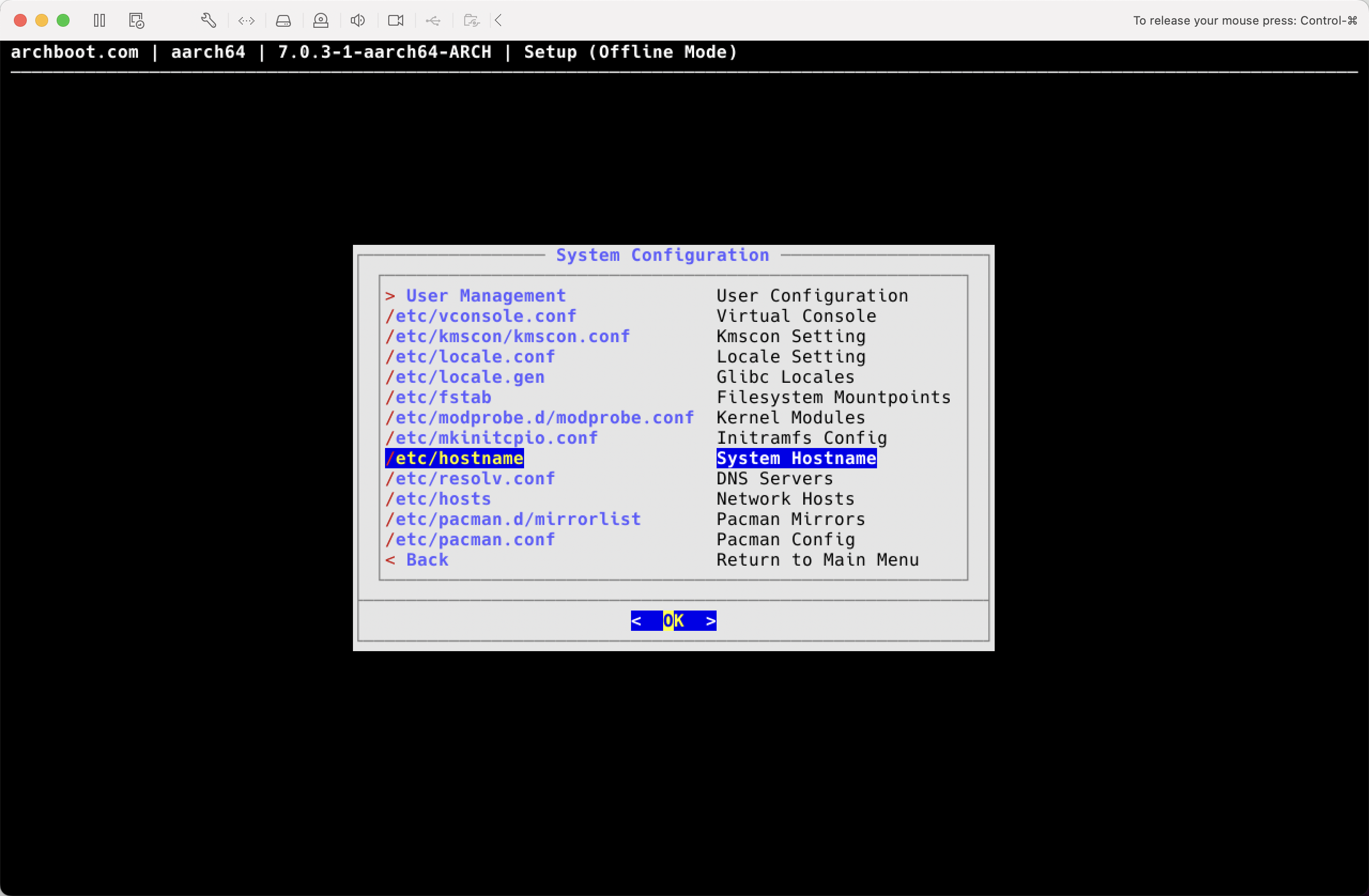Viewport: 1369px width, 896px height.
Task: Click the release mouse hint text
Action: (x=1245, y=21)
